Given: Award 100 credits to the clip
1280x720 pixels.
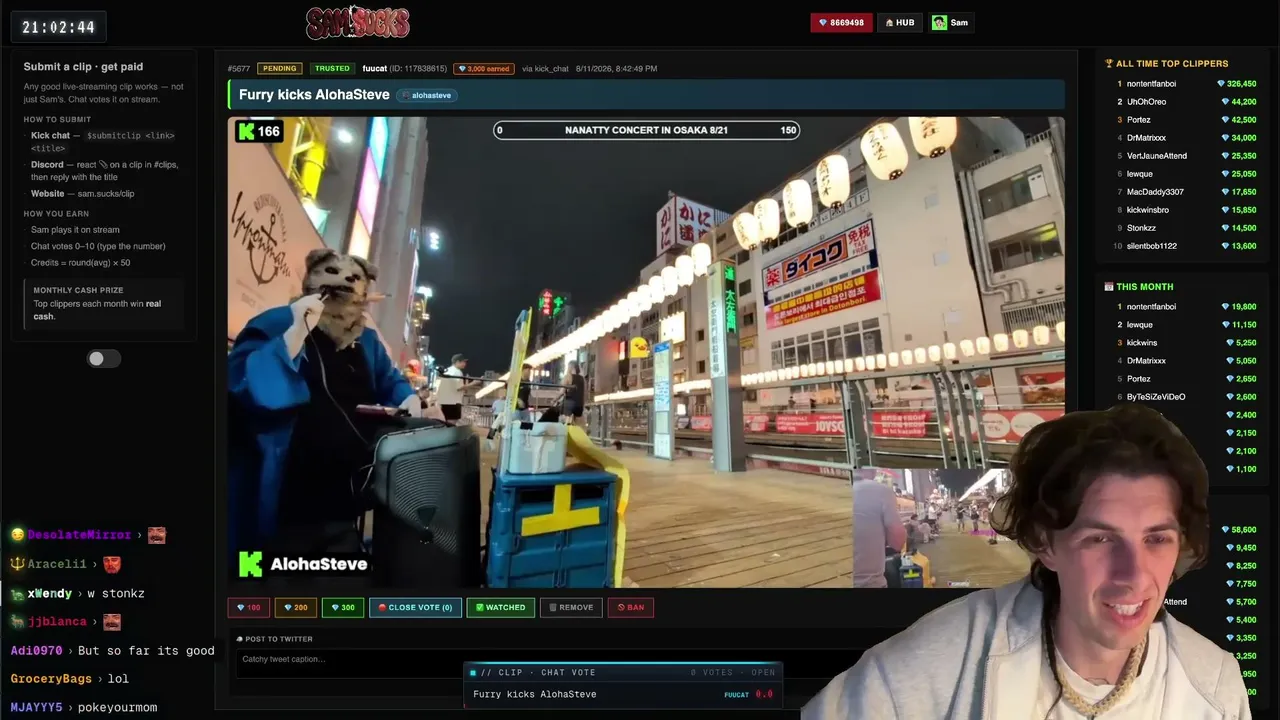Looking at the screenshot, I should (248, 607).
